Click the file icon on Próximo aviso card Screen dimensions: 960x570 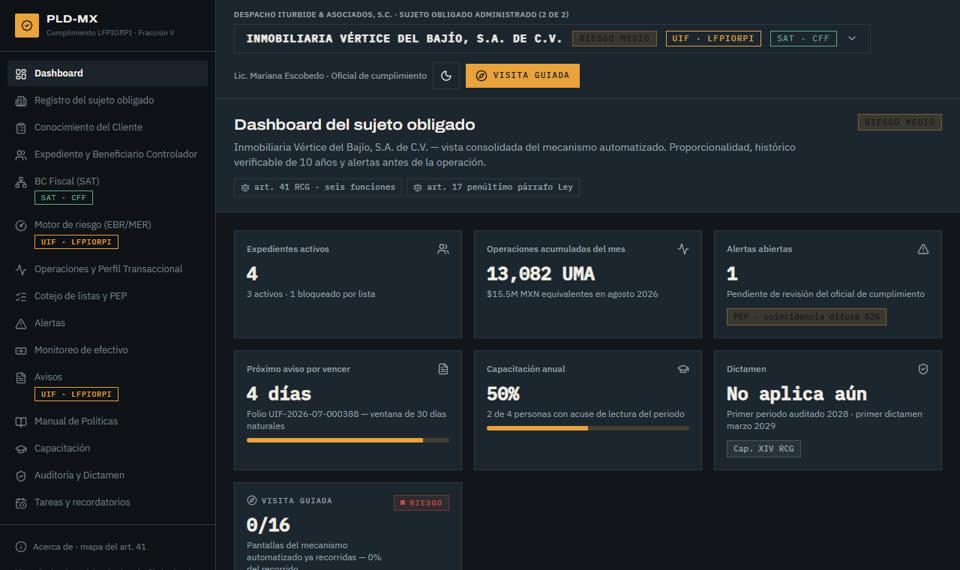pyautogui.click(x=443, y=369)
